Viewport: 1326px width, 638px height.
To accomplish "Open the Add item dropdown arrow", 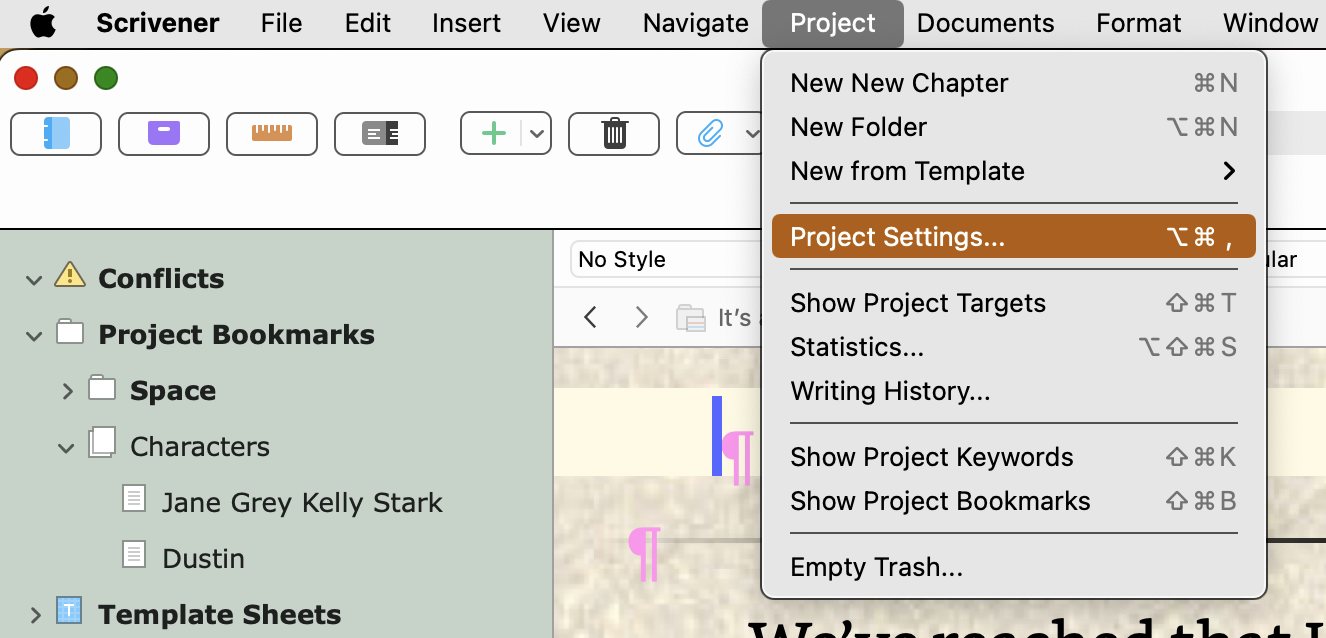I will tap(537, 134).
